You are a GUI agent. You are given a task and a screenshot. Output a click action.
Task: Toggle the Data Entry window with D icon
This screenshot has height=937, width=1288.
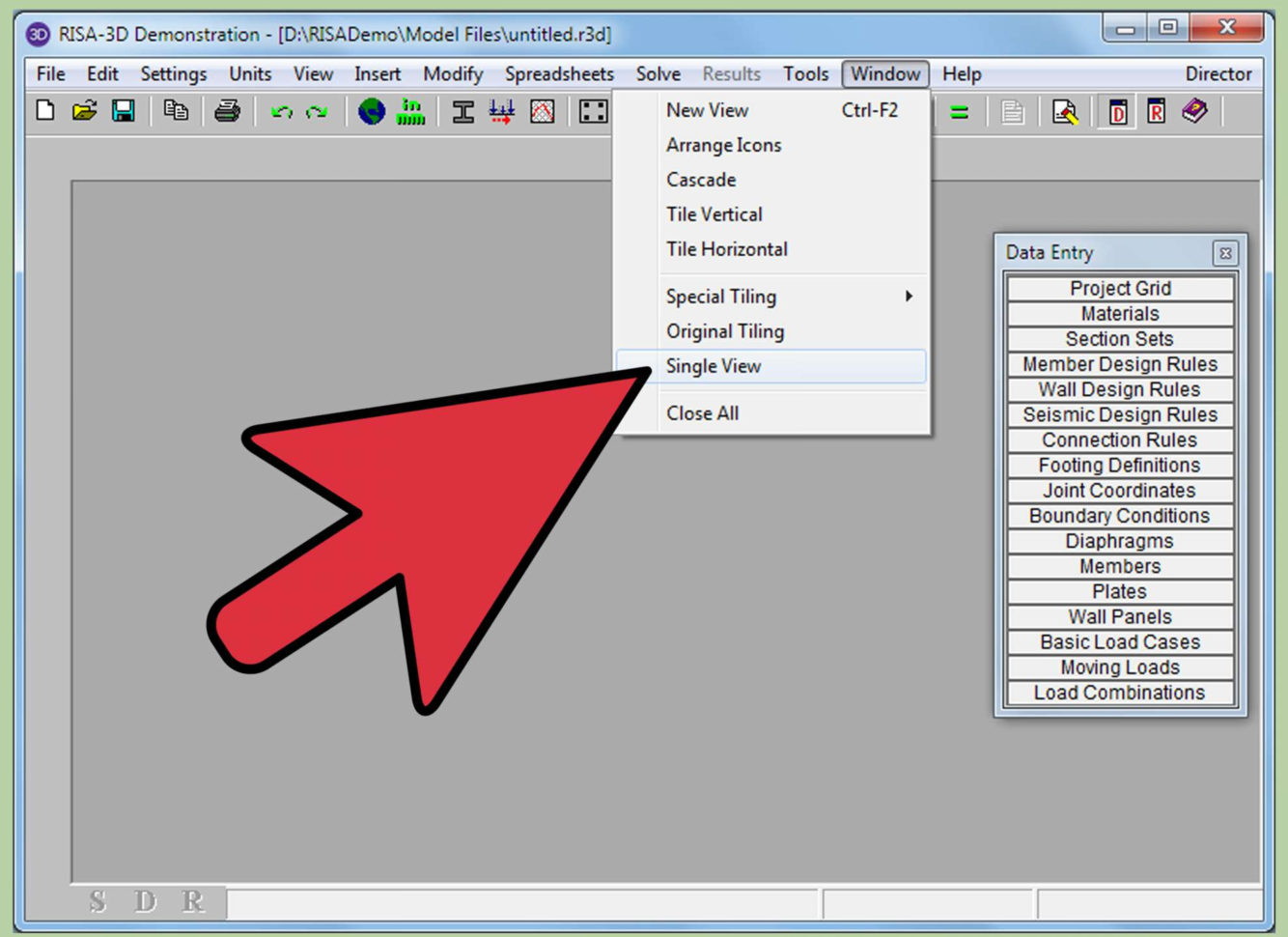click(1118, 113)
